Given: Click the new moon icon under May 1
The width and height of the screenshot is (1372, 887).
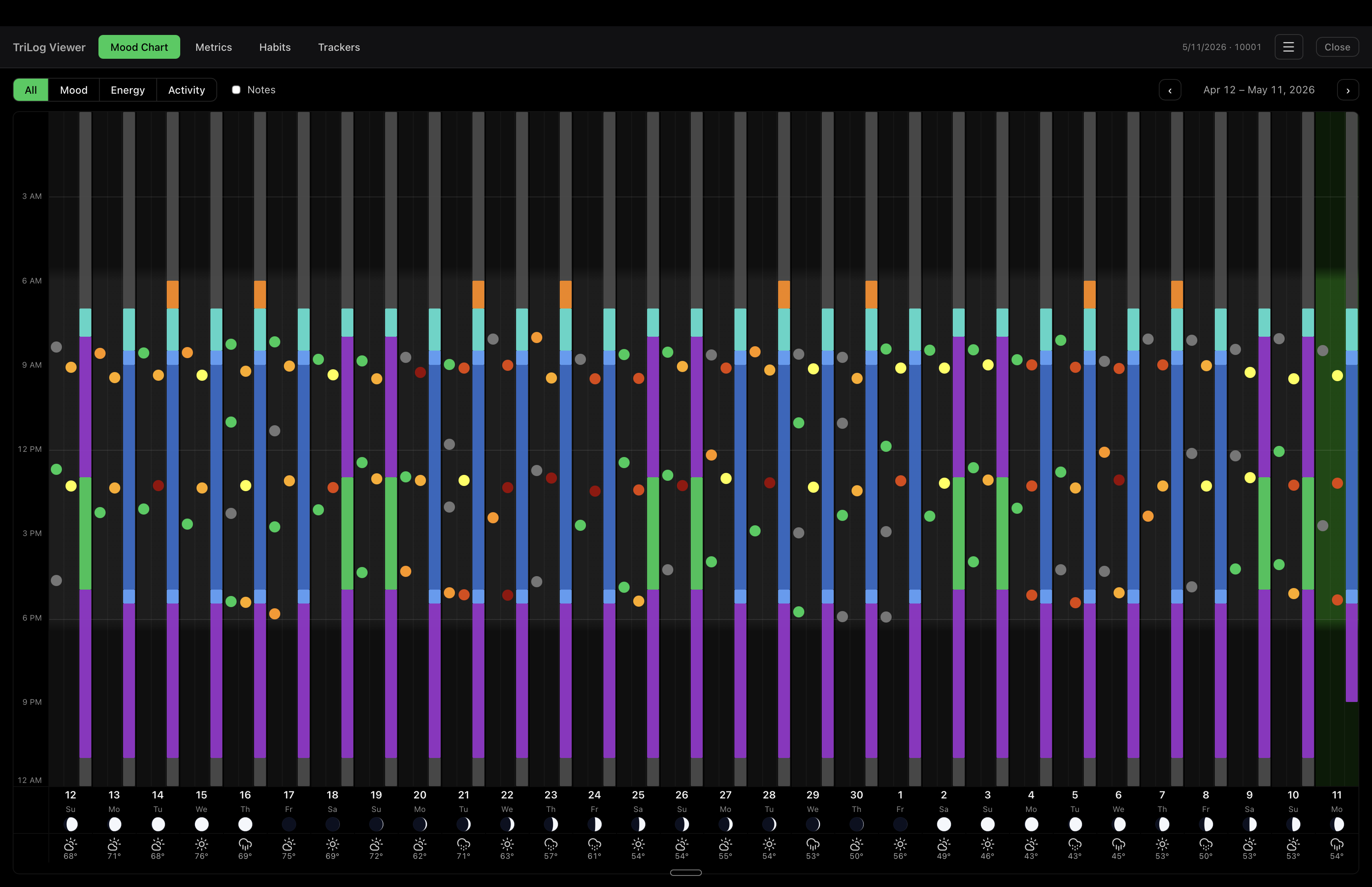Looking at the screenshot, I should pyautogui.click(x=900, y=824).
